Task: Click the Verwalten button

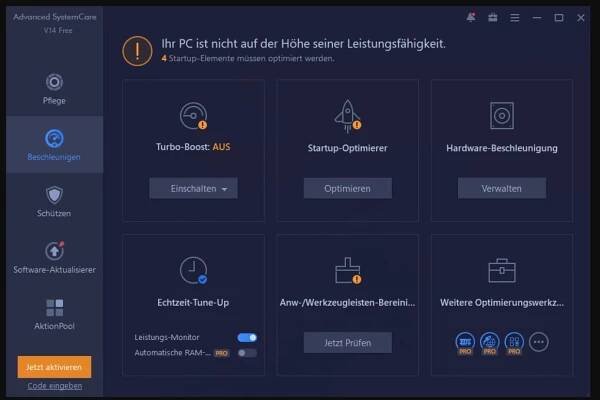Action: (502, 188)
